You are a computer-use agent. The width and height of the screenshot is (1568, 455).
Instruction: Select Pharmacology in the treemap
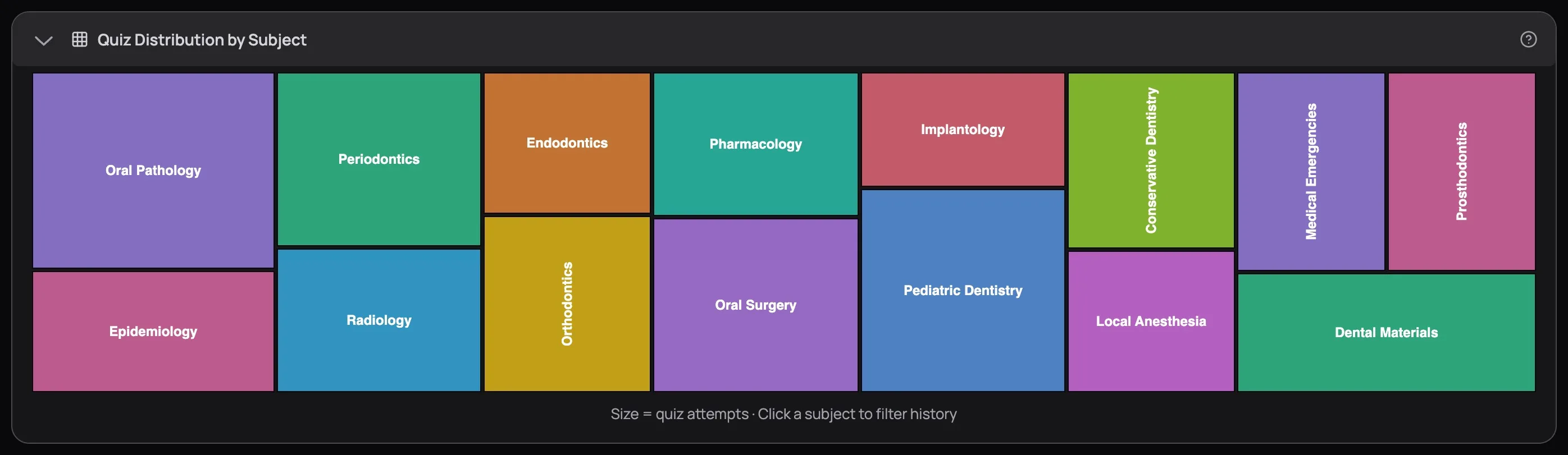pyautogui.click(x=755, y=144)
